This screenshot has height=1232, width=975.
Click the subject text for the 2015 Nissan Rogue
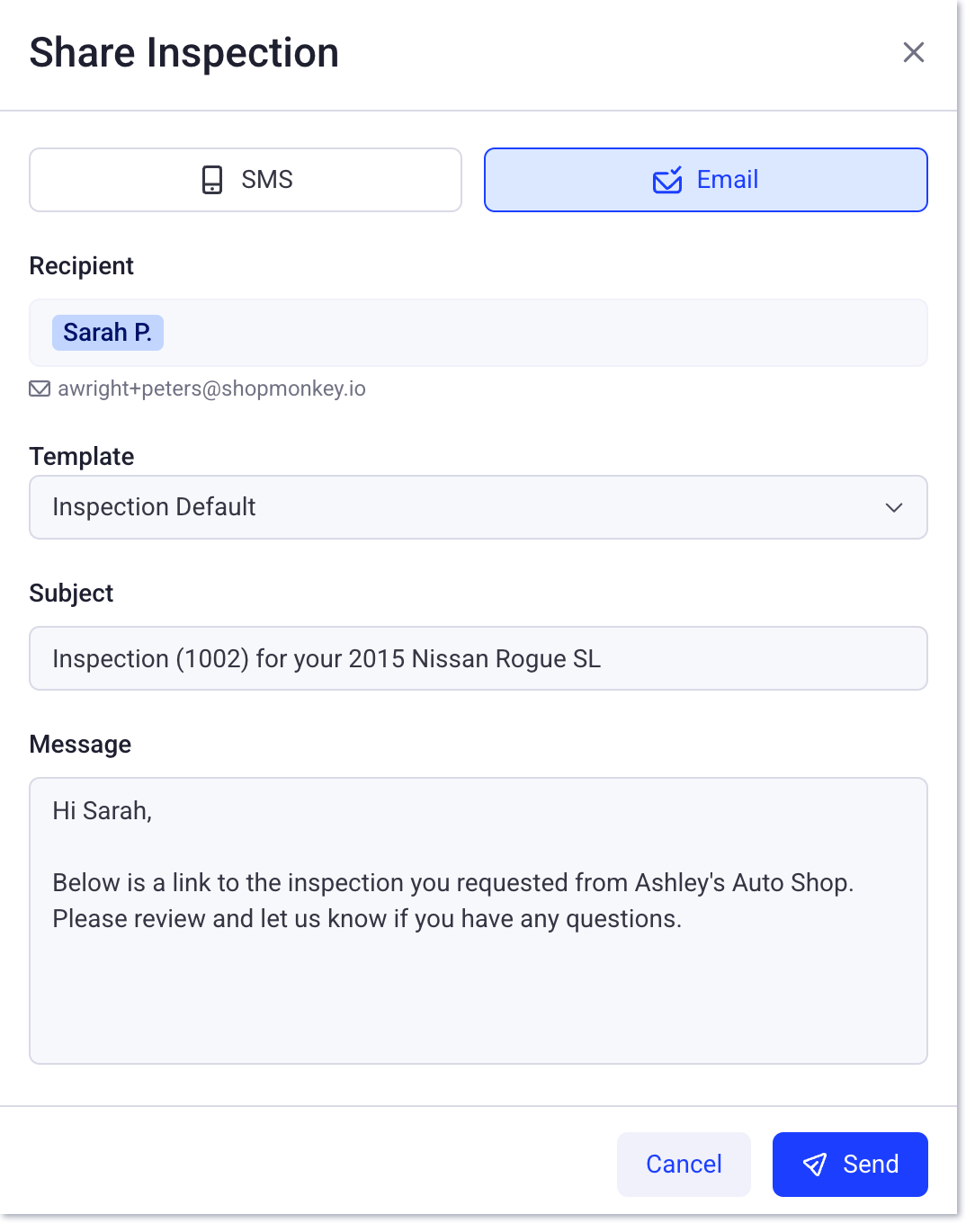click(326, 658)
